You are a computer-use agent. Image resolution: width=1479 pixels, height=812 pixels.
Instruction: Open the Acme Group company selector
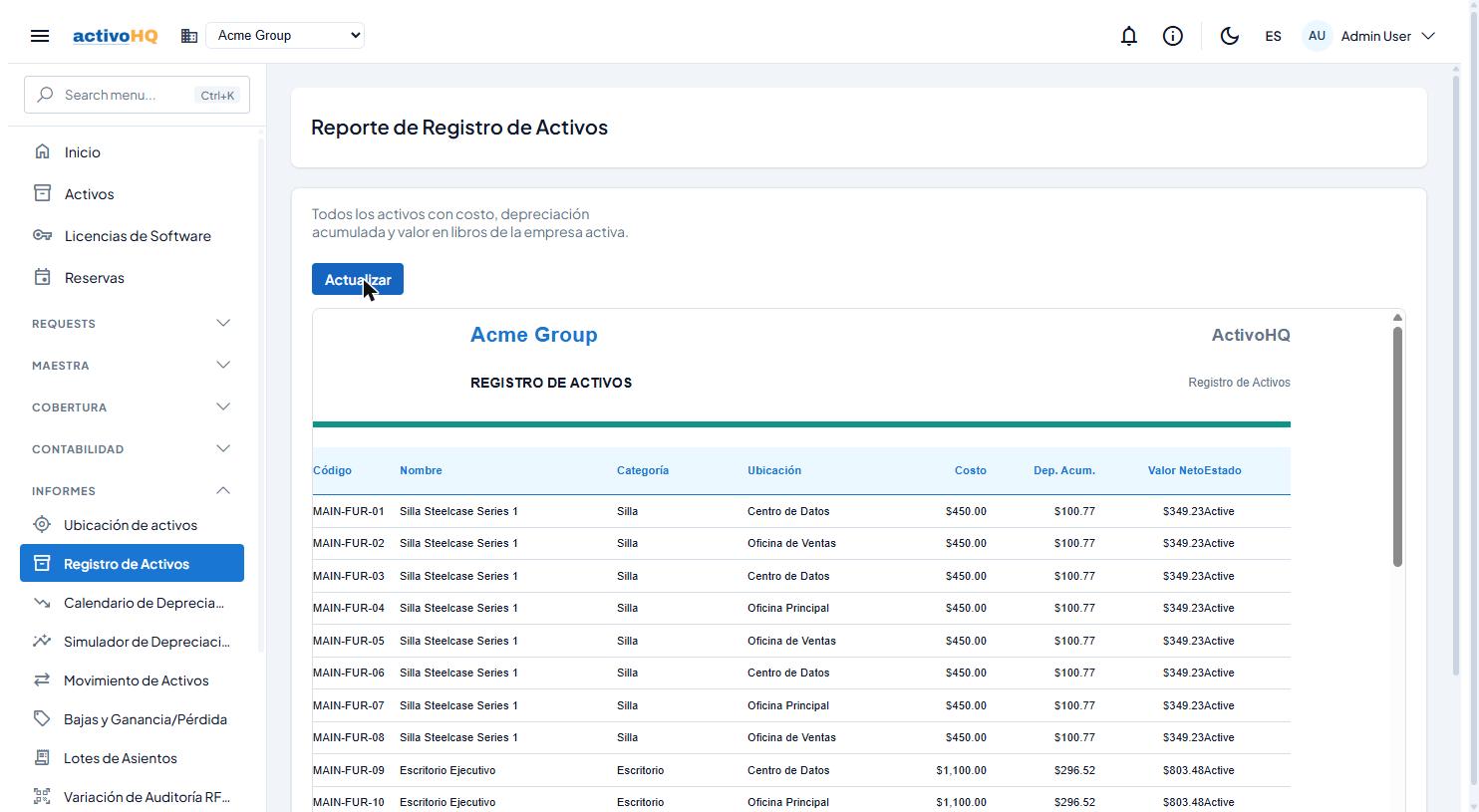pyautogui.click(x=285, y=36)
